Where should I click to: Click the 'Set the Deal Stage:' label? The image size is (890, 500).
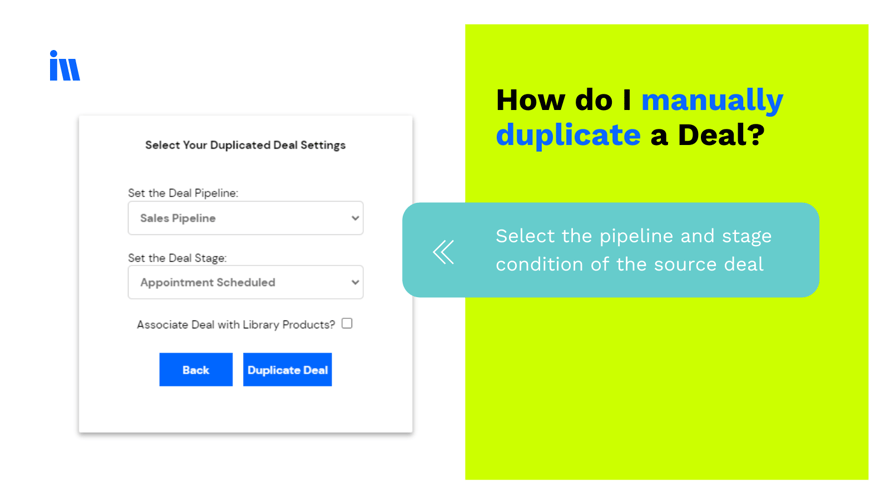coord(177,258)
